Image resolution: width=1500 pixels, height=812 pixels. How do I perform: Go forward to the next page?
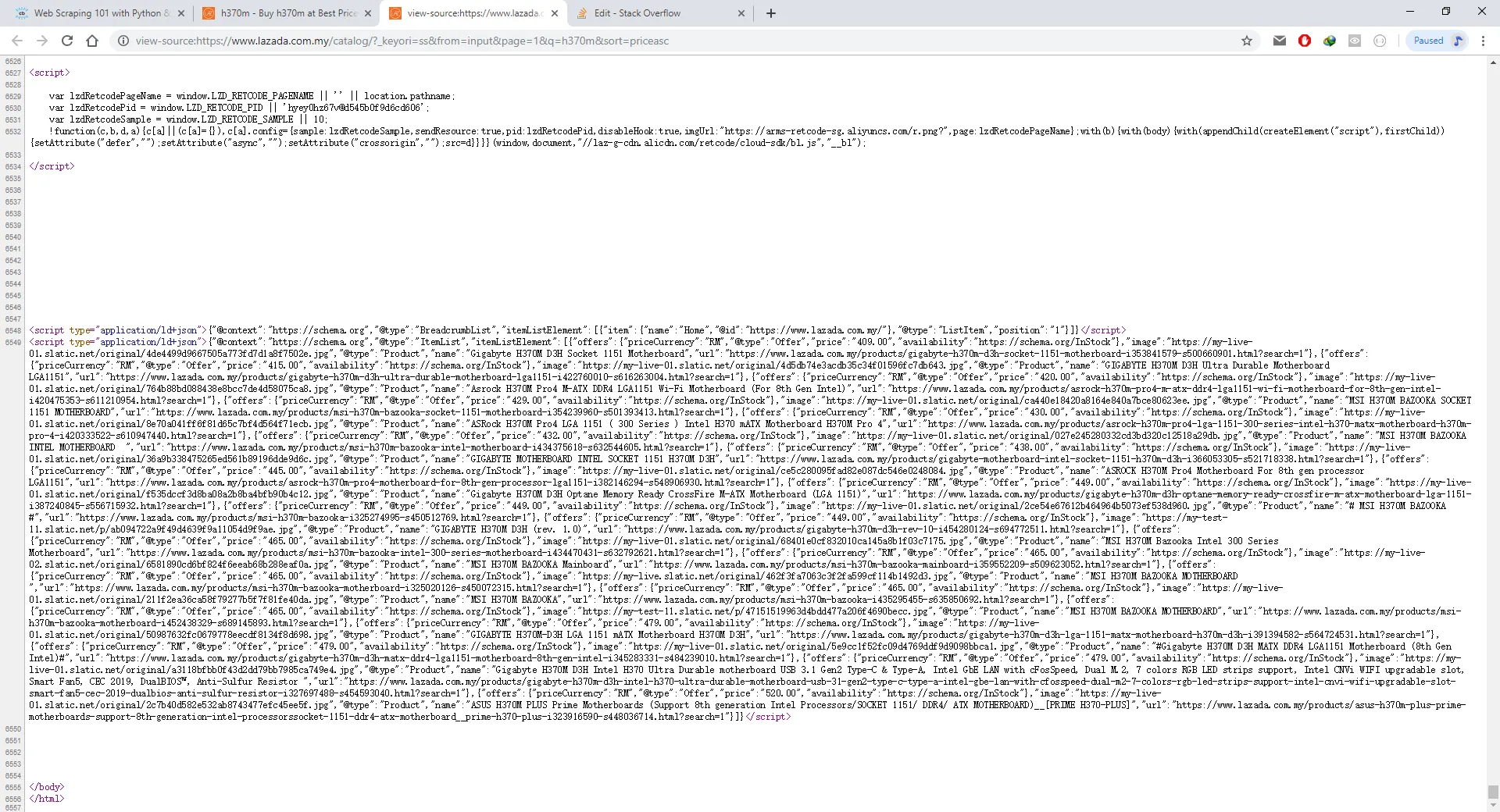[x=42, y=41]
